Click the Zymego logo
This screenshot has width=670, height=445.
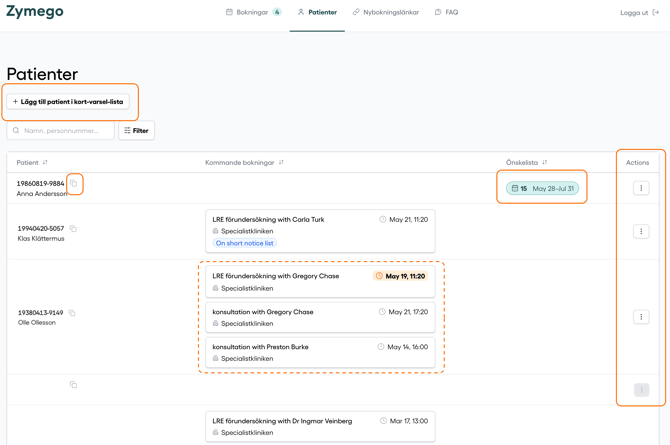[x=35, y=12]
